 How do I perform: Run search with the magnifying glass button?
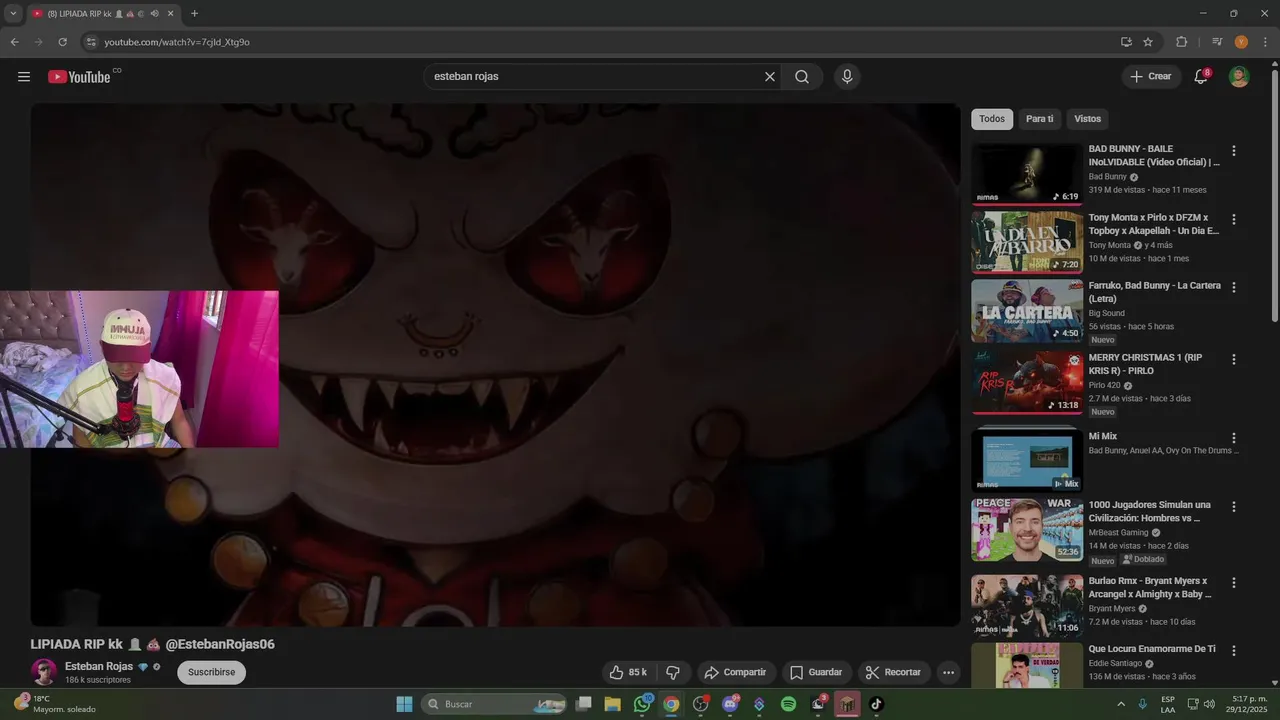[802, 77]
